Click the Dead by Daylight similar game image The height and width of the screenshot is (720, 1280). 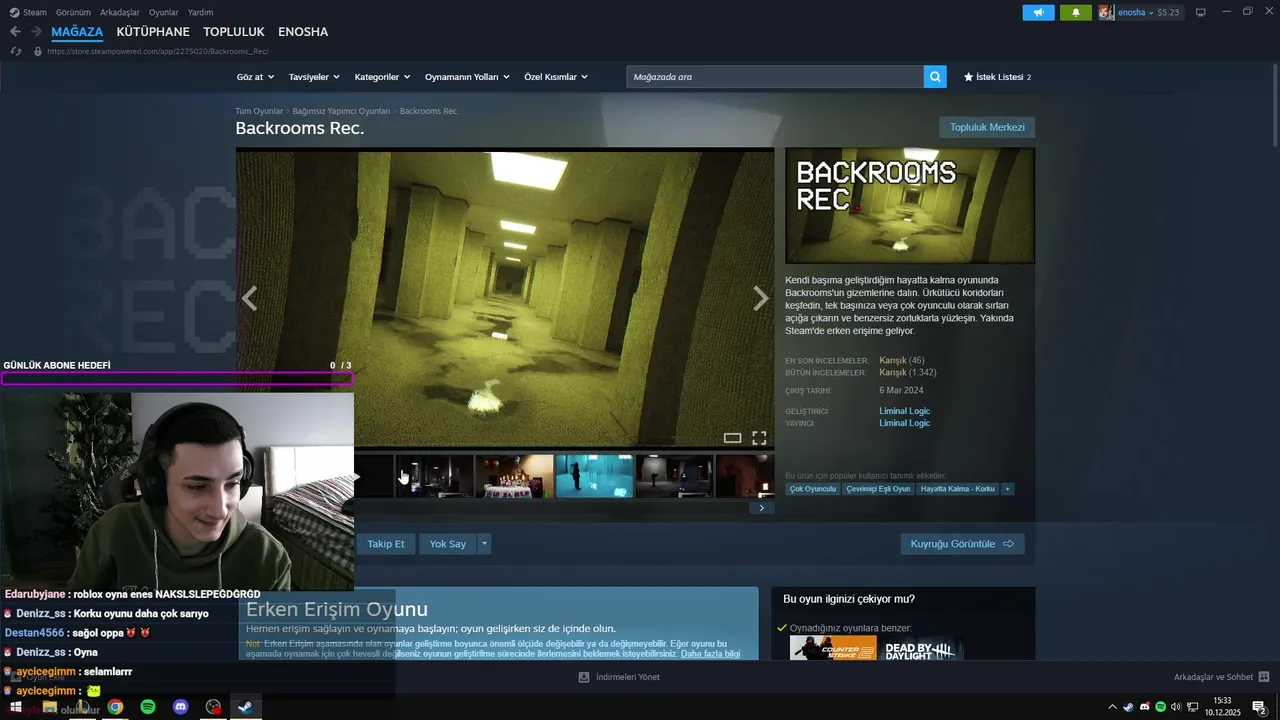coord(923,648)
